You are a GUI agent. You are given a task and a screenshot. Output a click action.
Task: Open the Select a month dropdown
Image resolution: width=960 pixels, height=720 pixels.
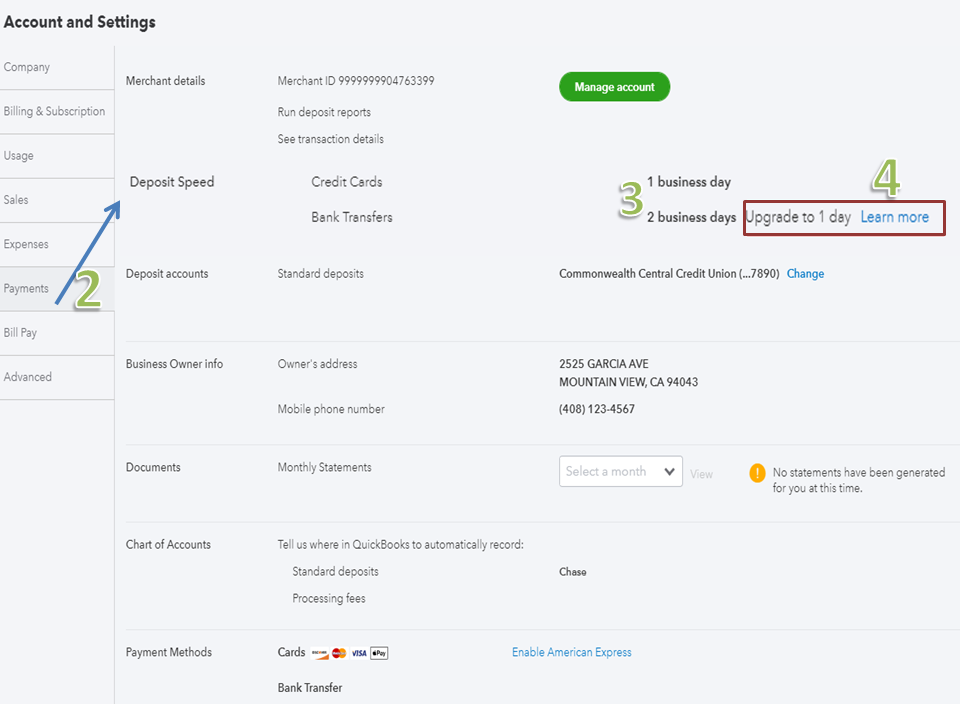620,472
